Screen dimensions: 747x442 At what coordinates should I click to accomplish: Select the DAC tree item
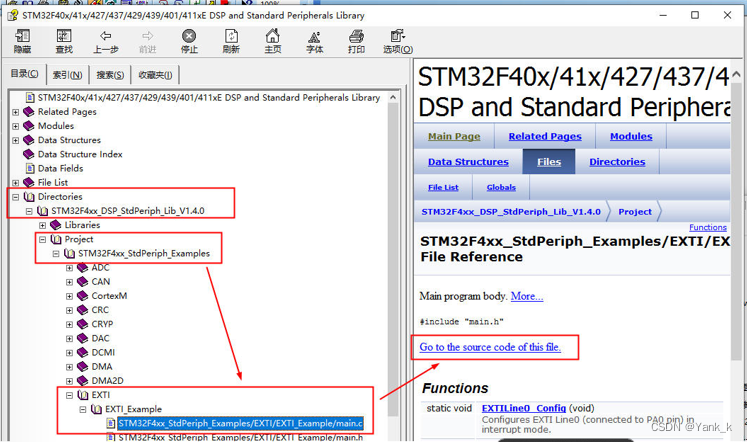(100, 338)
